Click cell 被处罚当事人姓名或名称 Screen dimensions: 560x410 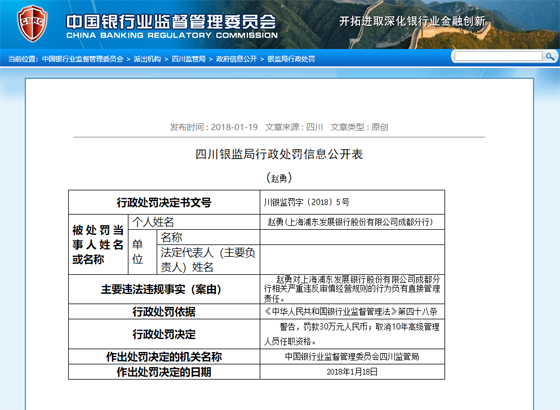point(98,245)
